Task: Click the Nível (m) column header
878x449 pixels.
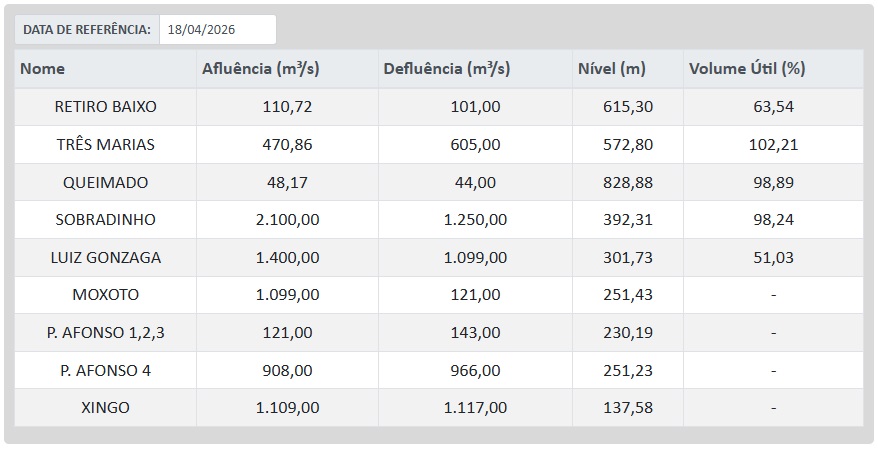Action: (611, 69)
